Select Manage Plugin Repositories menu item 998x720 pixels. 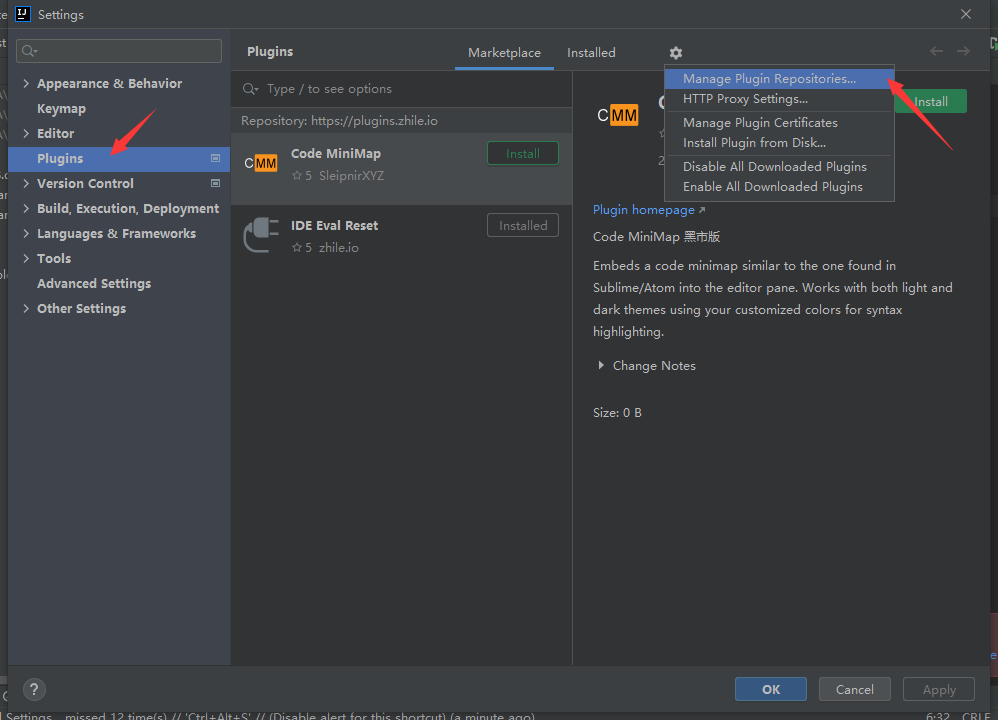[779, 79]
